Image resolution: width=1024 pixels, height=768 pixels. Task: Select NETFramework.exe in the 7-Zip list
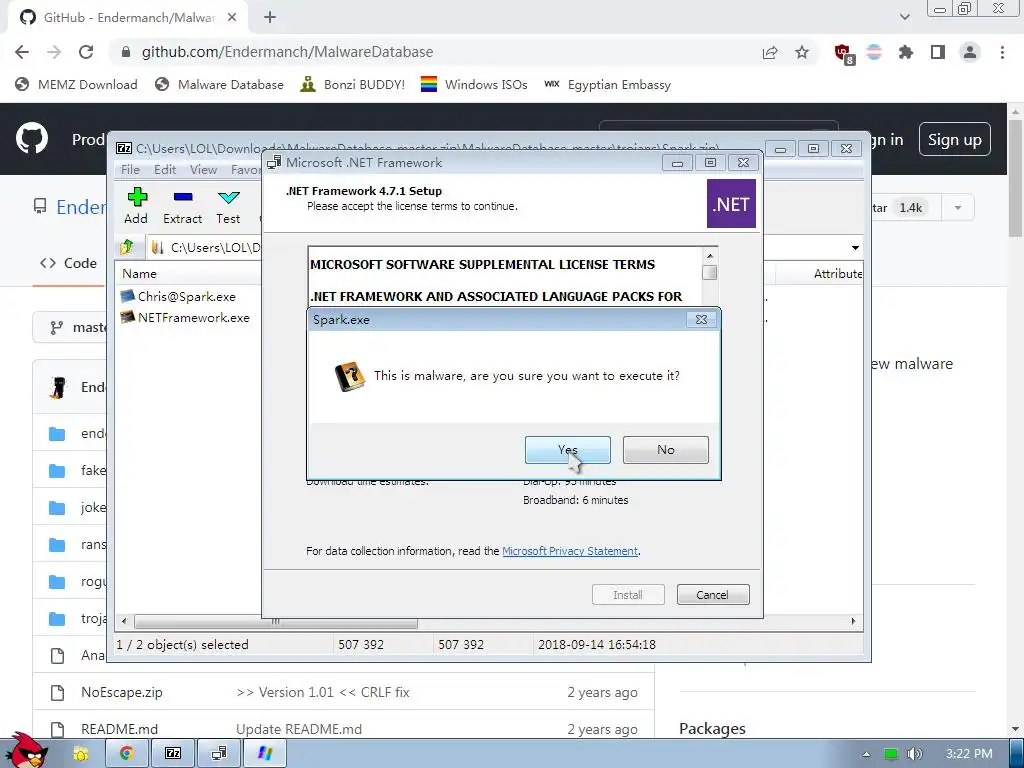(x=185, y=317)
